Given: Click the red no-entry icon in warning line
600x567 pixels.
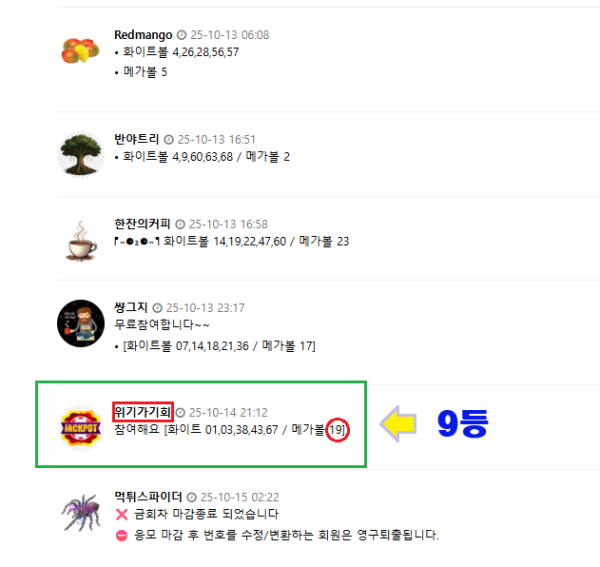Looking at the screenshot, I should click(x=122, y=535).
